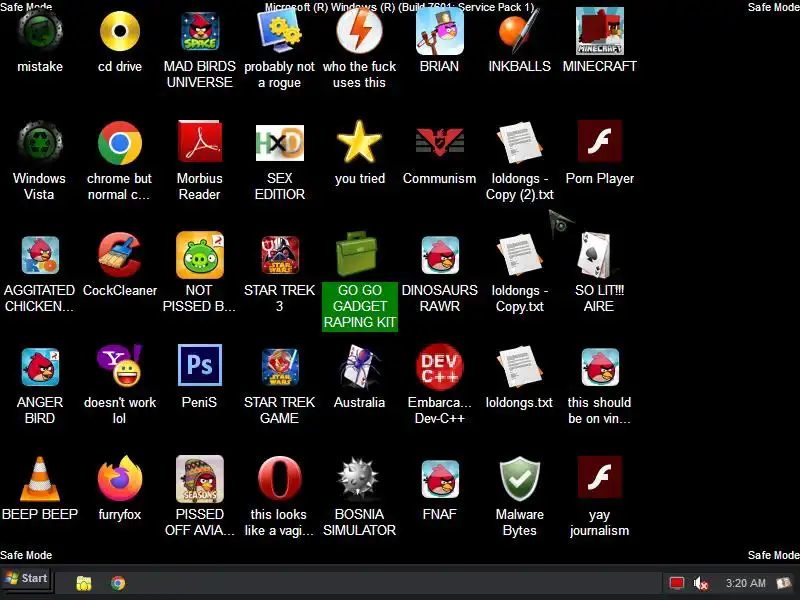Launch the green pig game icon
The image size is (800, 600).
(x=200, y=255)
